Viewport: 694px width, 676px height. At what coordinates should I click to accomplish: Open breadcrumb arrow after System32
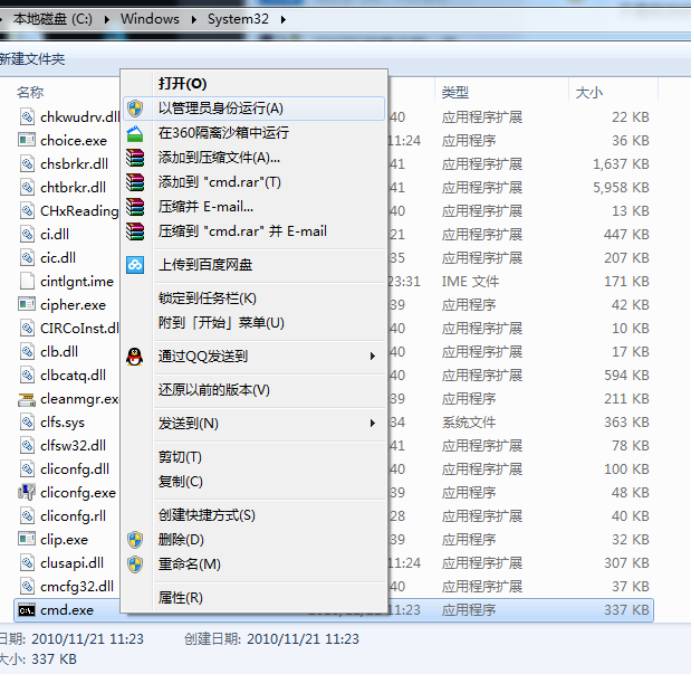tap(283, 19)
